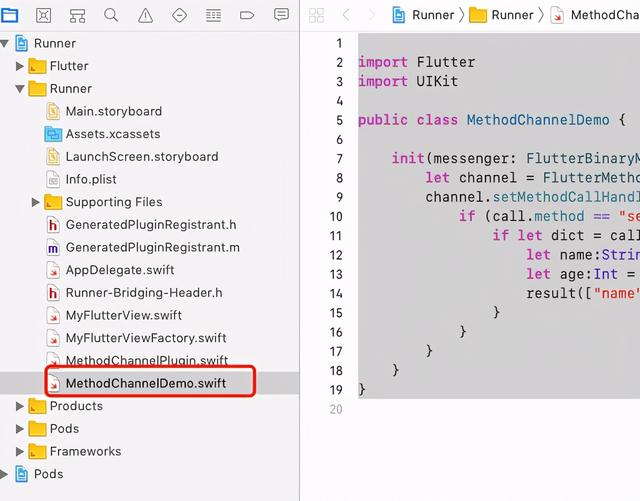Open the Debug navigator
This screenshot has height=501, width=640.
[x=213, y=16]
